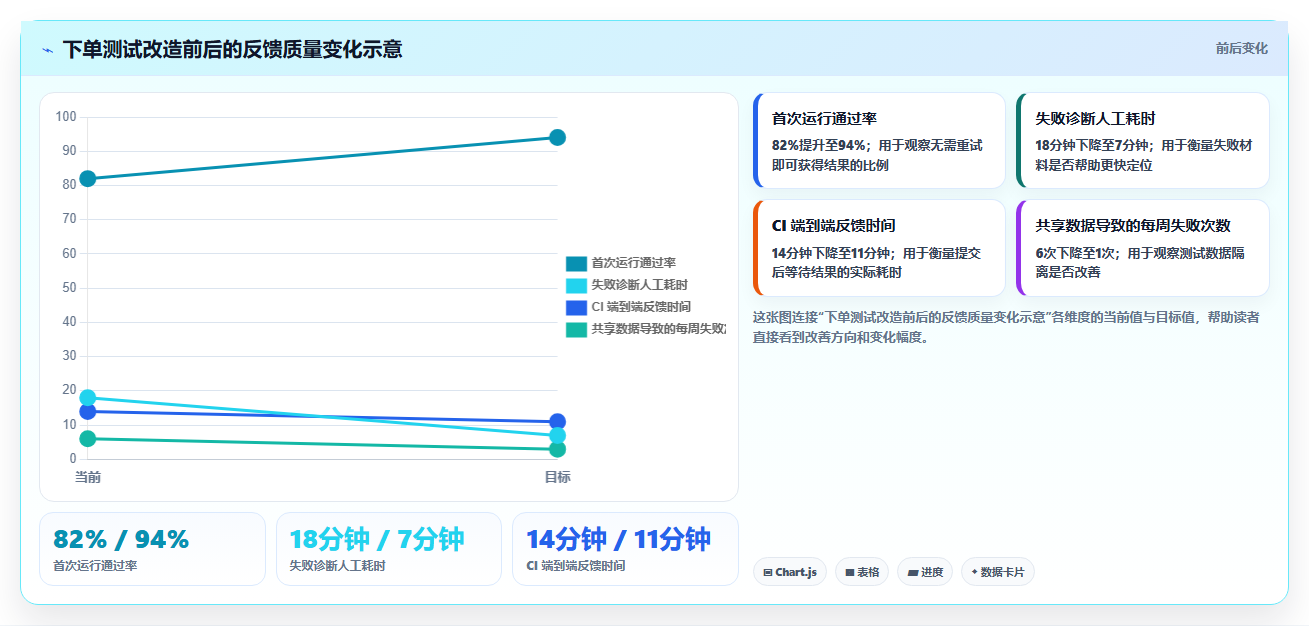This screenshot has width=1309, height=626.
Task: Click the 共享数据 legend color swatch
Action: pos(576,329)
